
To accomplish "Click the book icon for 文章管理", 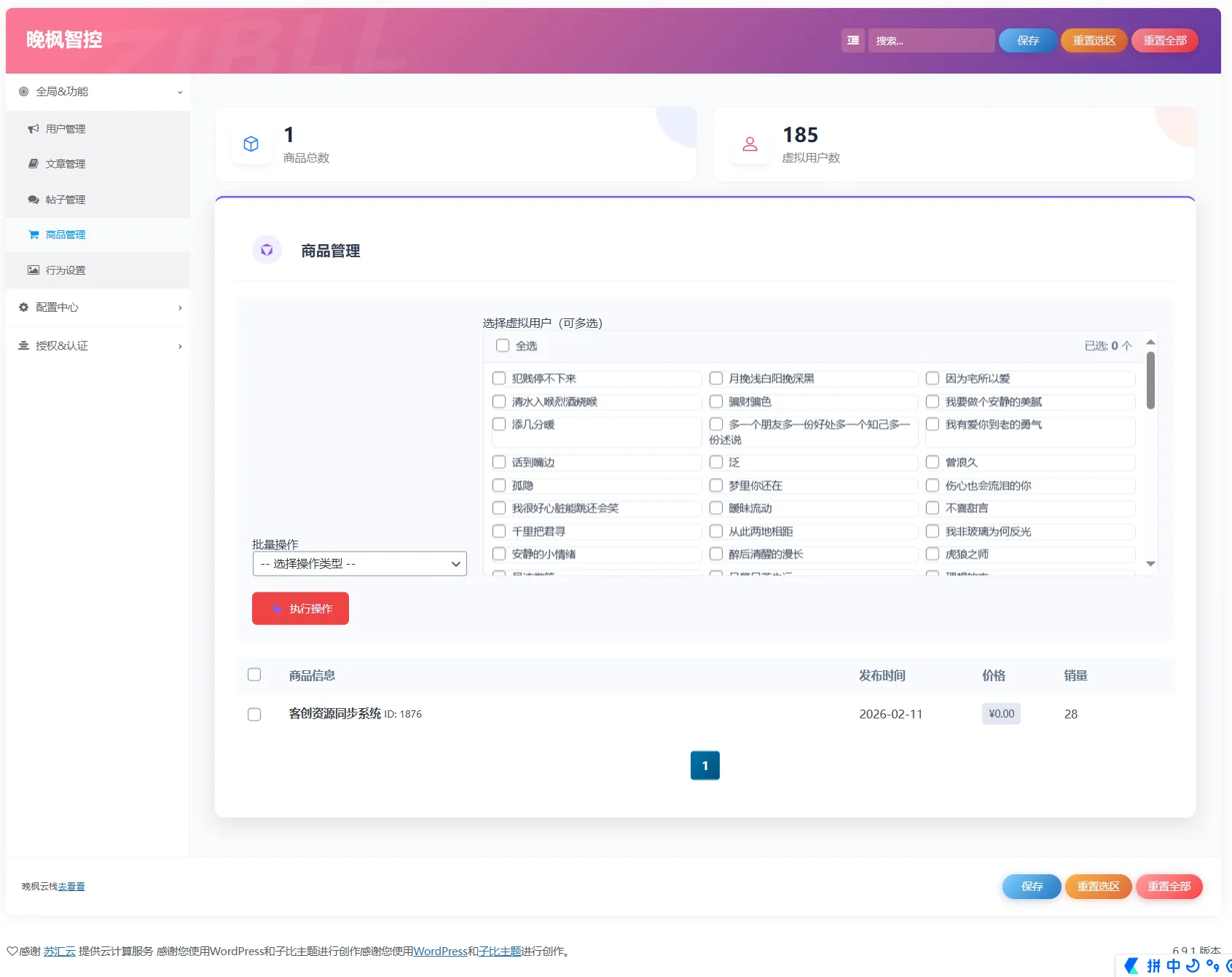I will pos(34,164).
